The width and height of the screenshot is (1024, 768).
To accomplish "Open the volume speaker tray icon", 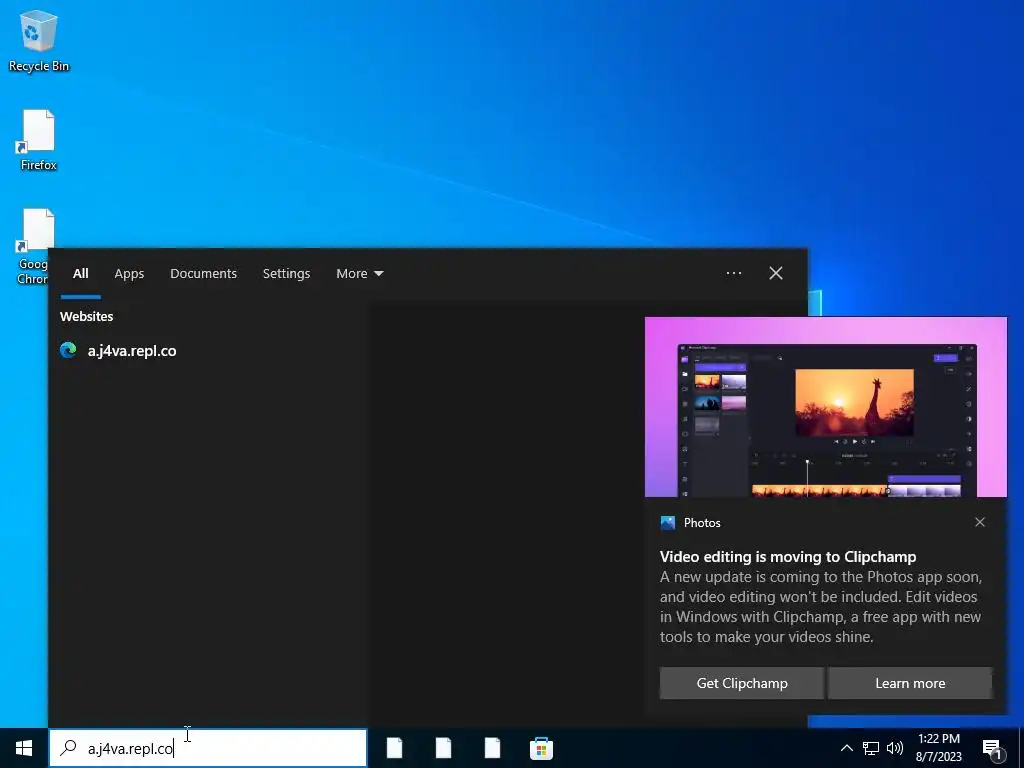I will (x=895, y=748).
